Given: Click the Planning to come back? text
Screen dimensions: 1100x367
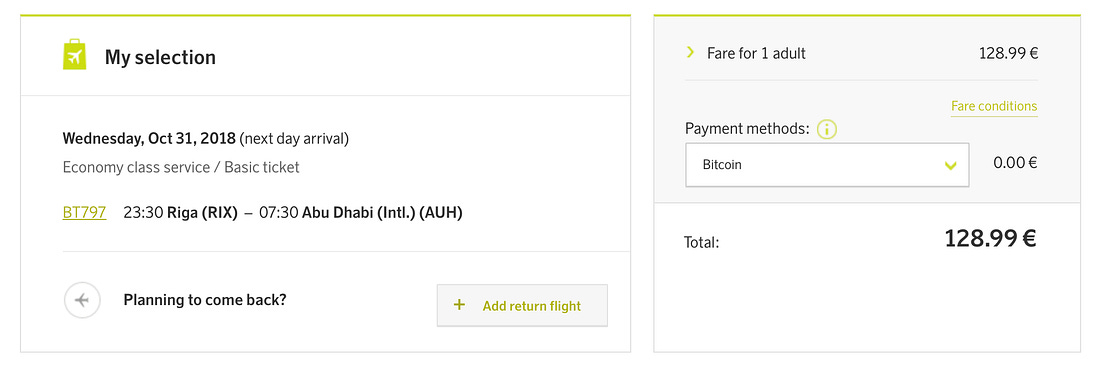Looking at the screenshot, I should [x=205, y=300].
